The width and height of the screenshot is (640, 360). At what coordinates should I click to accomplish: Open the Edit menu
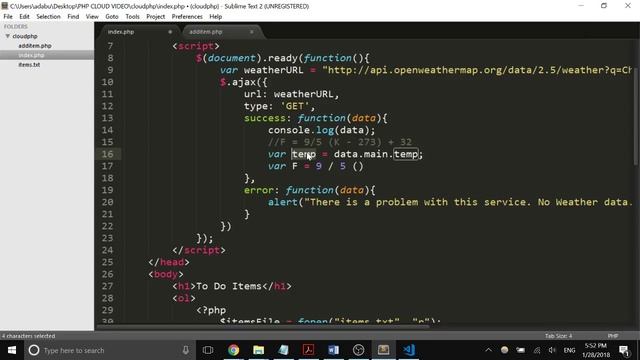[24, 17]
